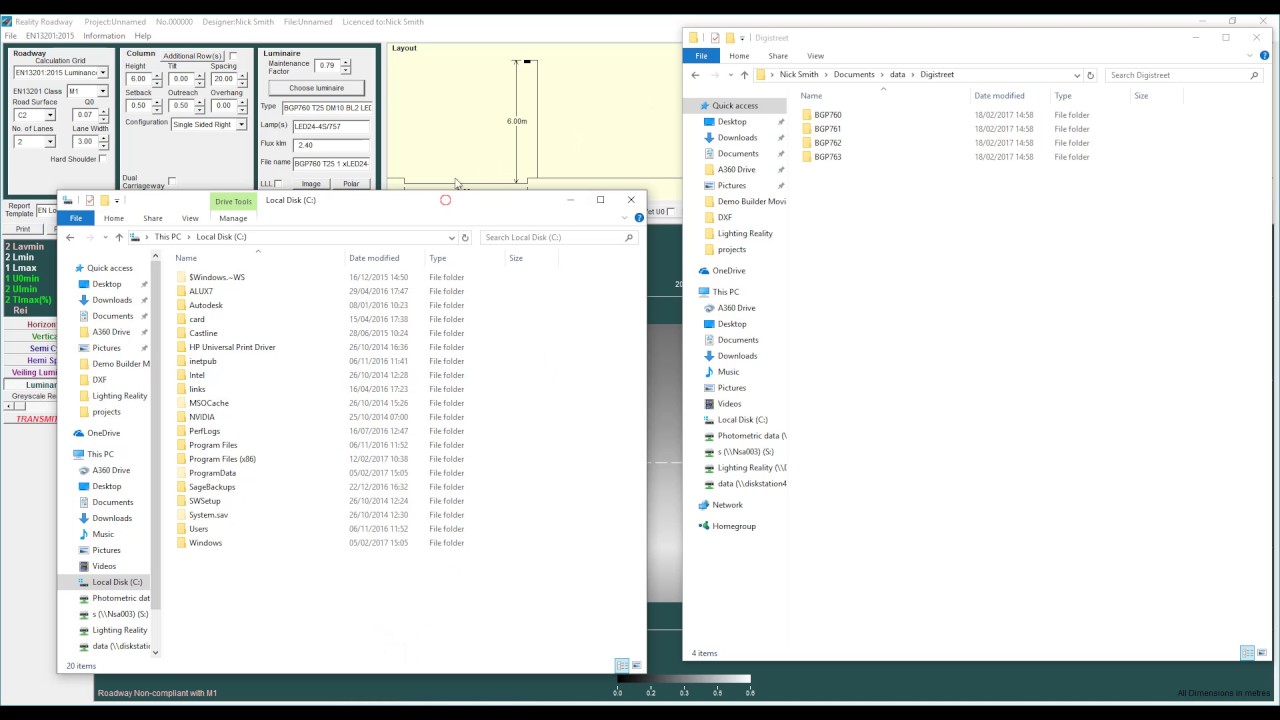The height and width of the screenshot is (720, 1280).
Task: Select Music under This PC in Local Disk window
Action: (x=103, y=534)
